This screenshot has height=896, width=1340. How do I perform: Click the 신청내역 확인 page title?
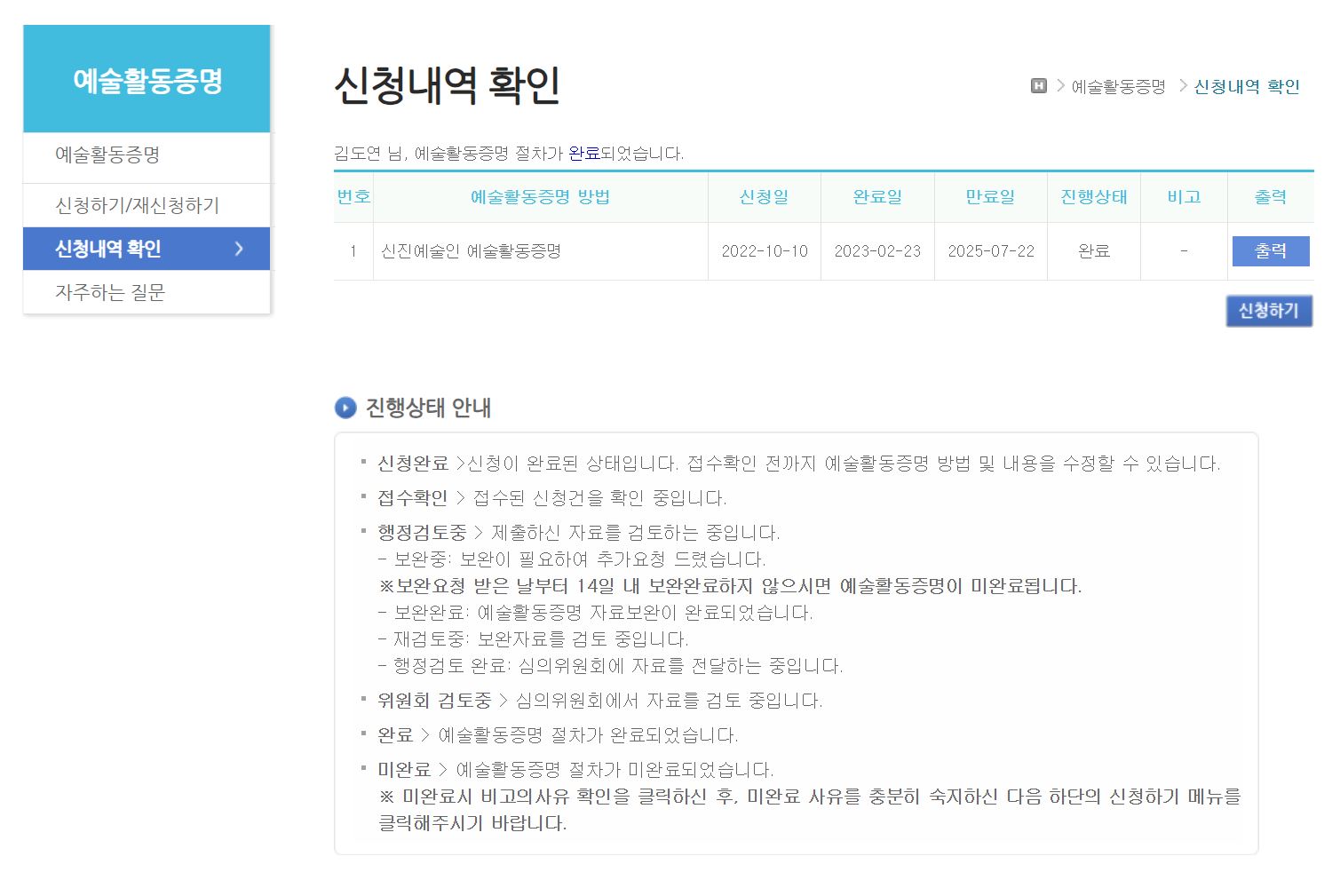coord(447,86)
